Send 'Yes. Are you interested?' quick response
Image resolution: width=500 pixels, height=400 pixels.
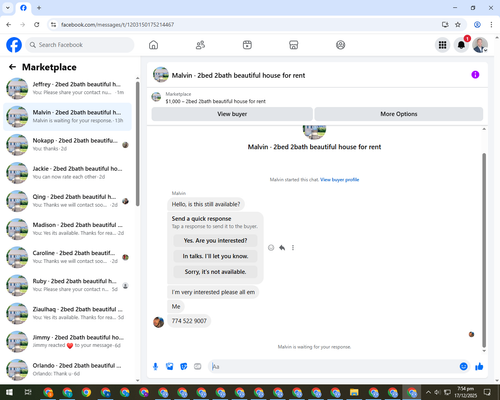coord(215,240)
